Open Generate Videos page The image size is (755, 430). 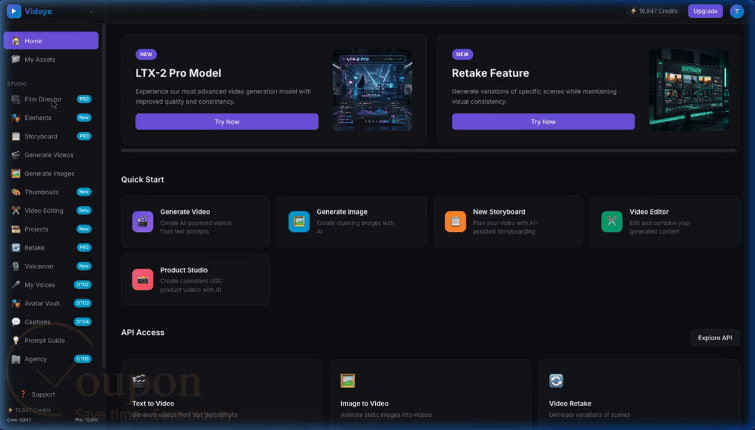pos(51,155)
